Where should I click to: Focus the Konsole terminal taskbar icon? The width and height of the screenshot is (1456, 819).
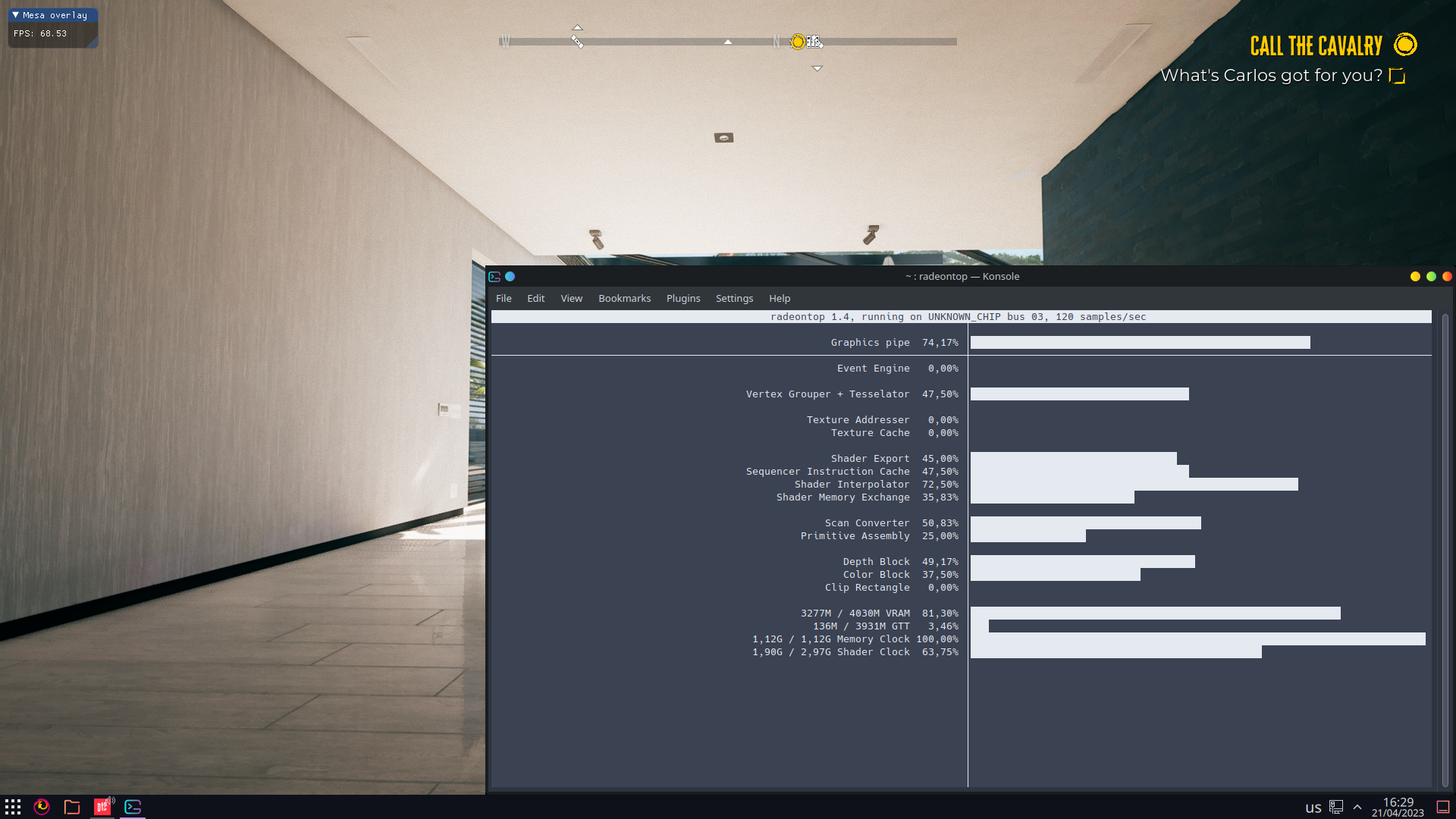point(133,807)
